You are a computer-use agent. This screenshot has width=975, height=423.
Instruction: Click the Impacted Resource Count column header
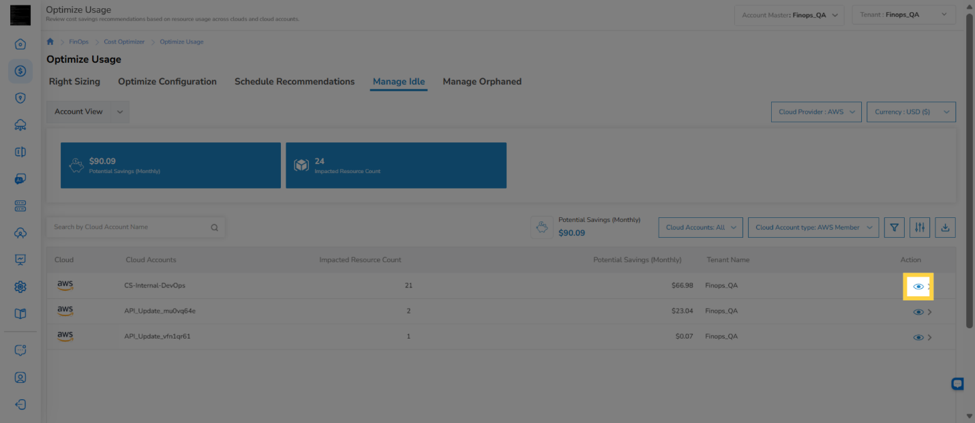click(x=360, y=259)
